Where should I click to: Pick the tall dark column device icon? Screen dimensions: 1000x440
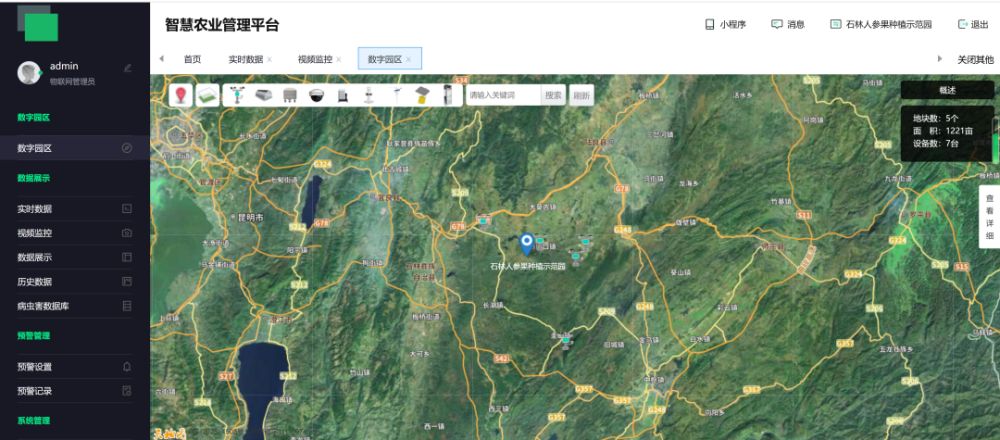pos(448,95)
